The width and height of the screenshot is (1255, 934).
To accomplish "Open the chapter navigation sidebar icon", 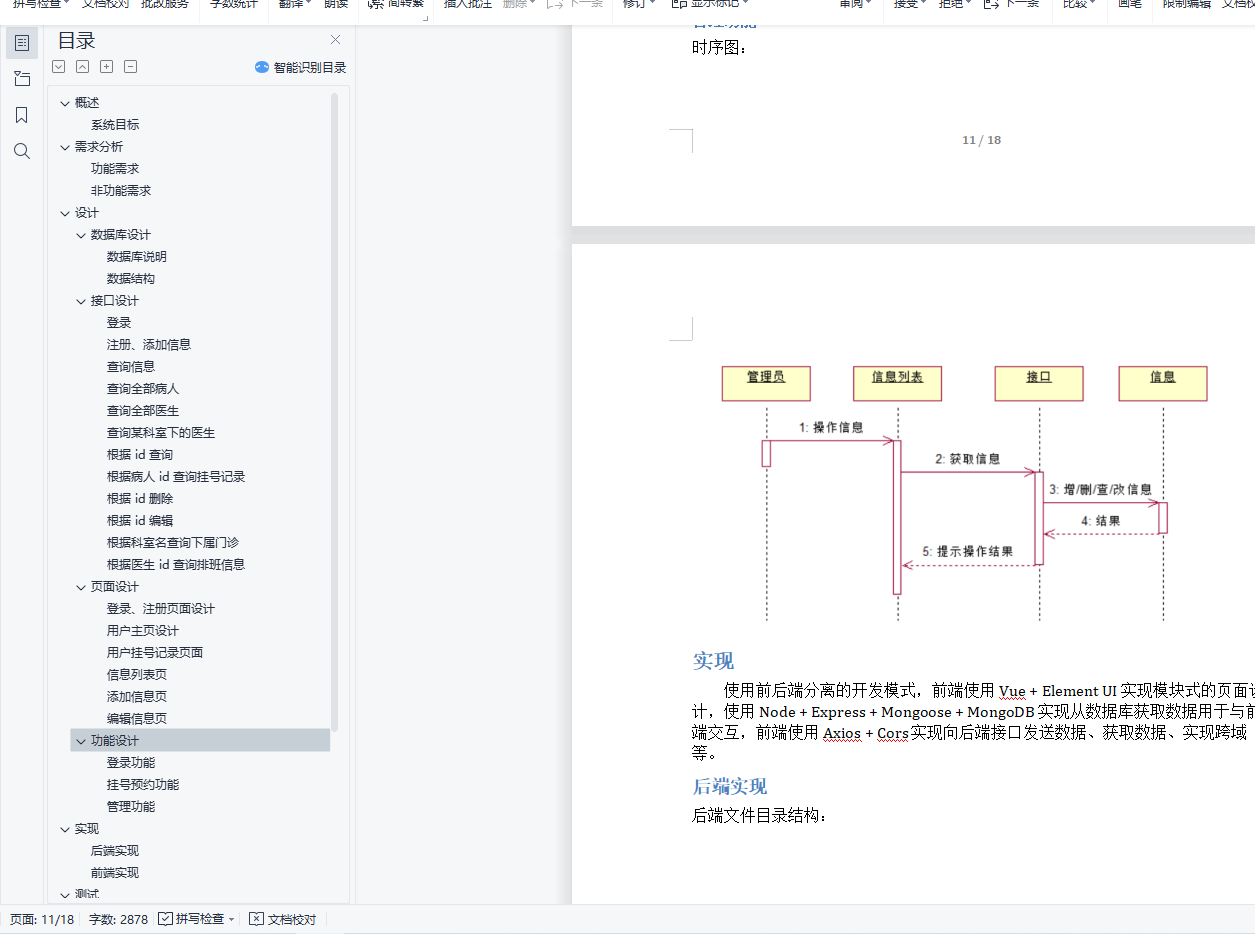I will point(22,79).
